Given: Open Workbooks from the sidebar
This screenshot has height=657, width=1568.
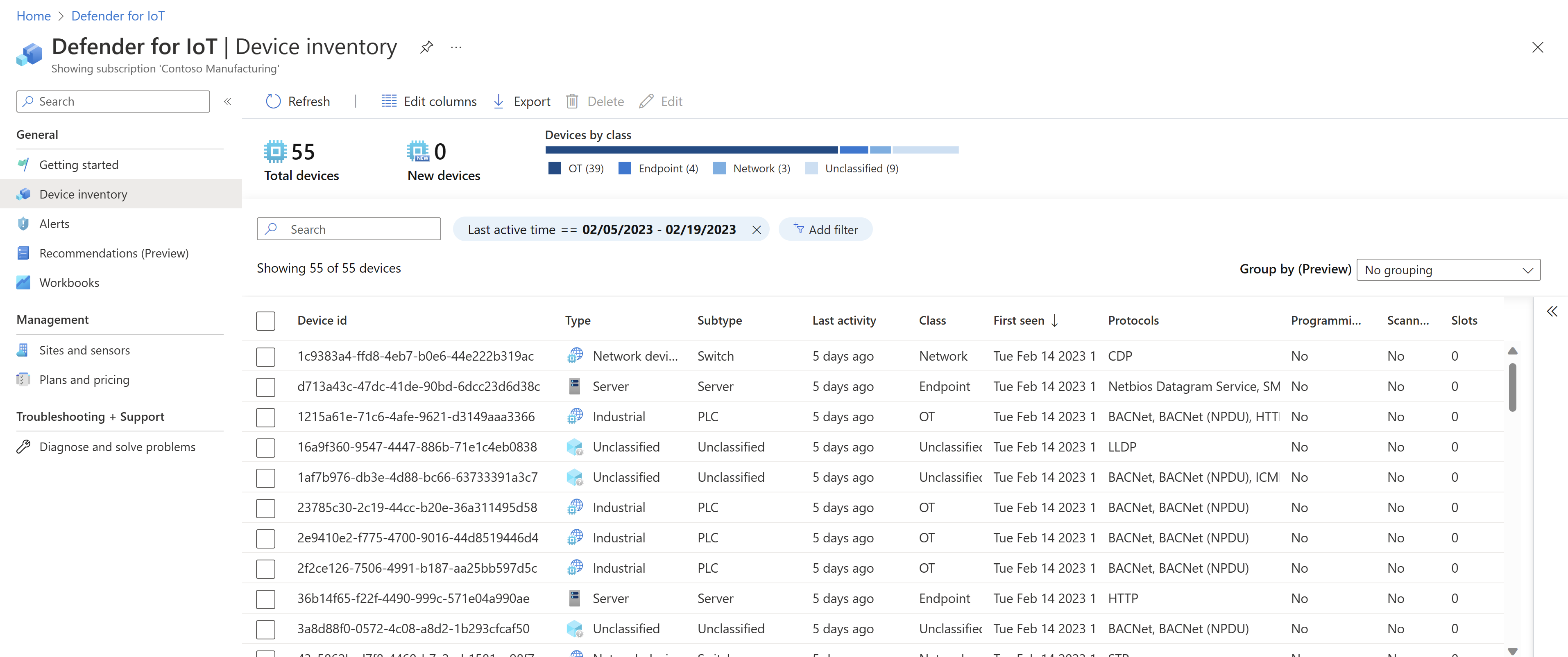Looking at the screenshot, I should 69,282.
